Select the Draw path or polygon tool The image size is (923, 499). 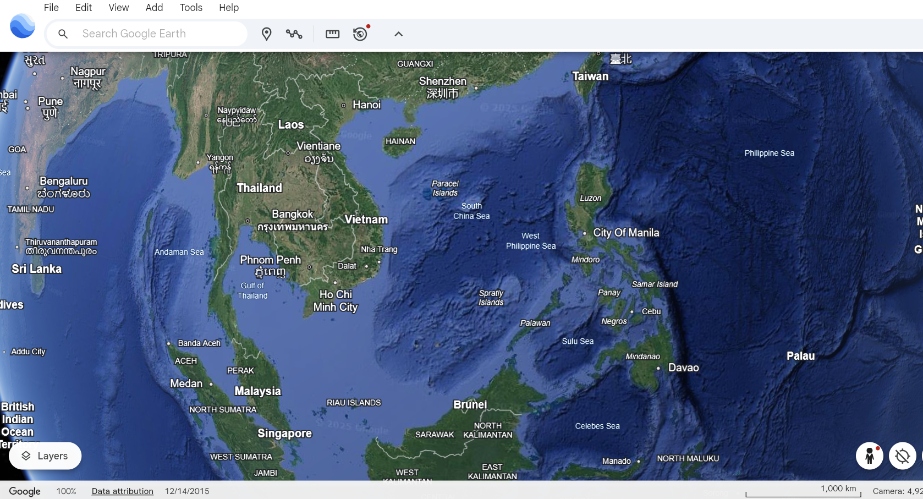coord(294,34)
